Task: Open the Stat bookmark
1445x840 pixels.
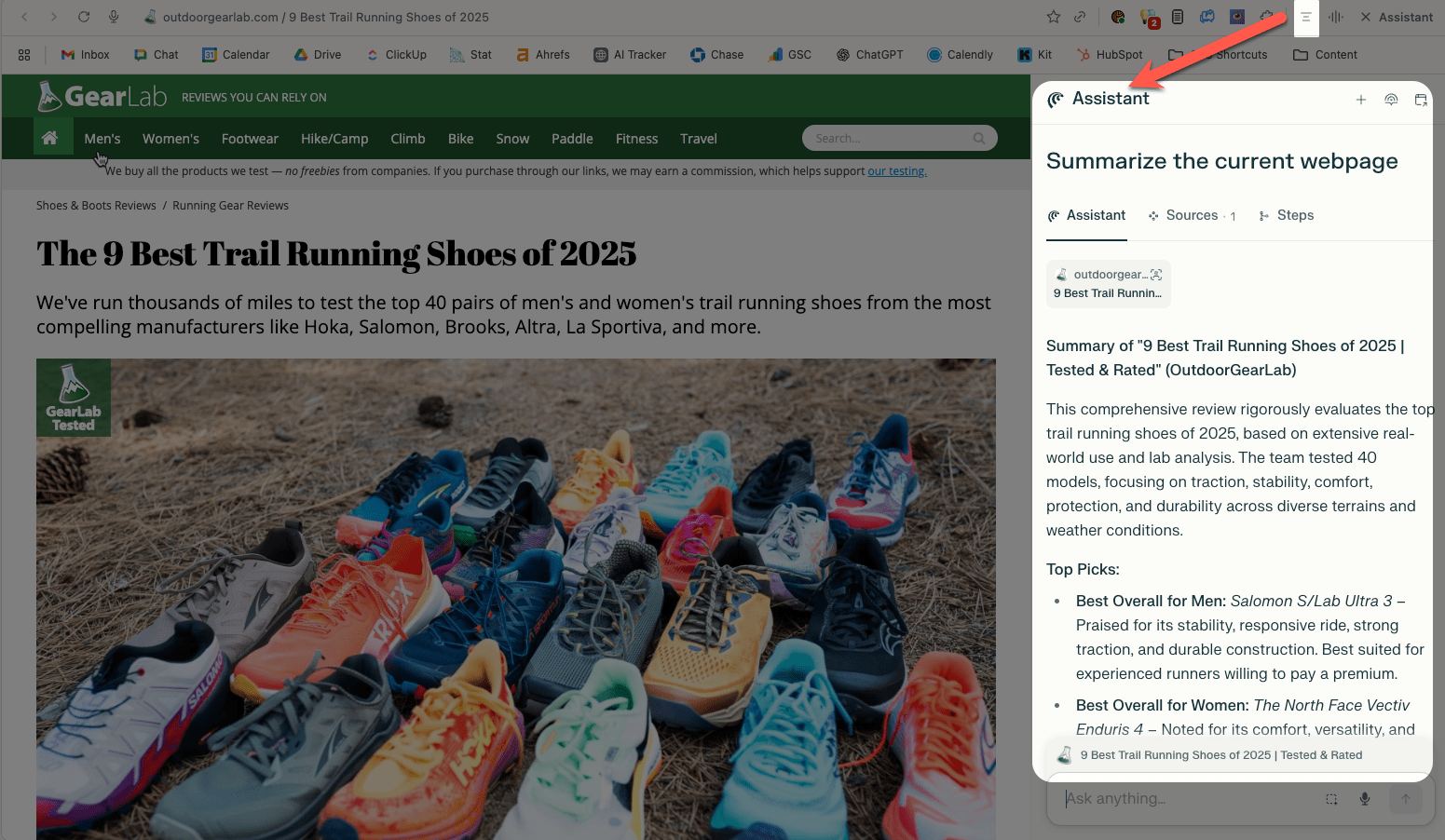Action: (x=470, y=55)
